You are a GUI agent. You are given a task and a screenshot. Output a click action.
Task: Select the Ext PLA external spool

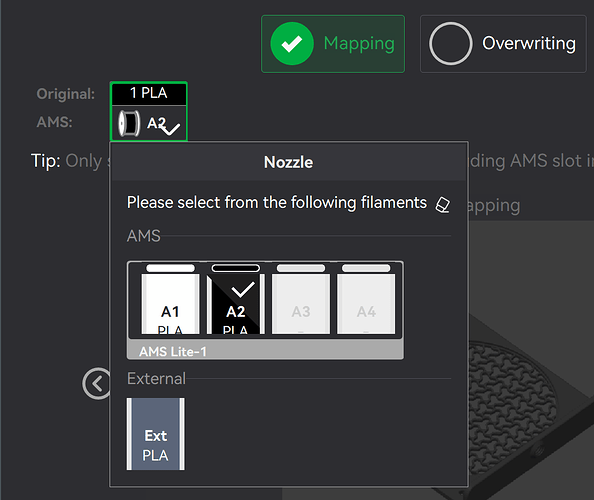tap(156, 434)
